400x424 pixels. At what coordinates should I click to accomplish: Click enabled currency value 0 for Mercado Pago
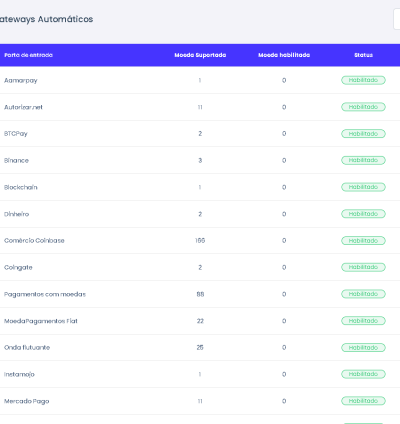pos(284,401)
